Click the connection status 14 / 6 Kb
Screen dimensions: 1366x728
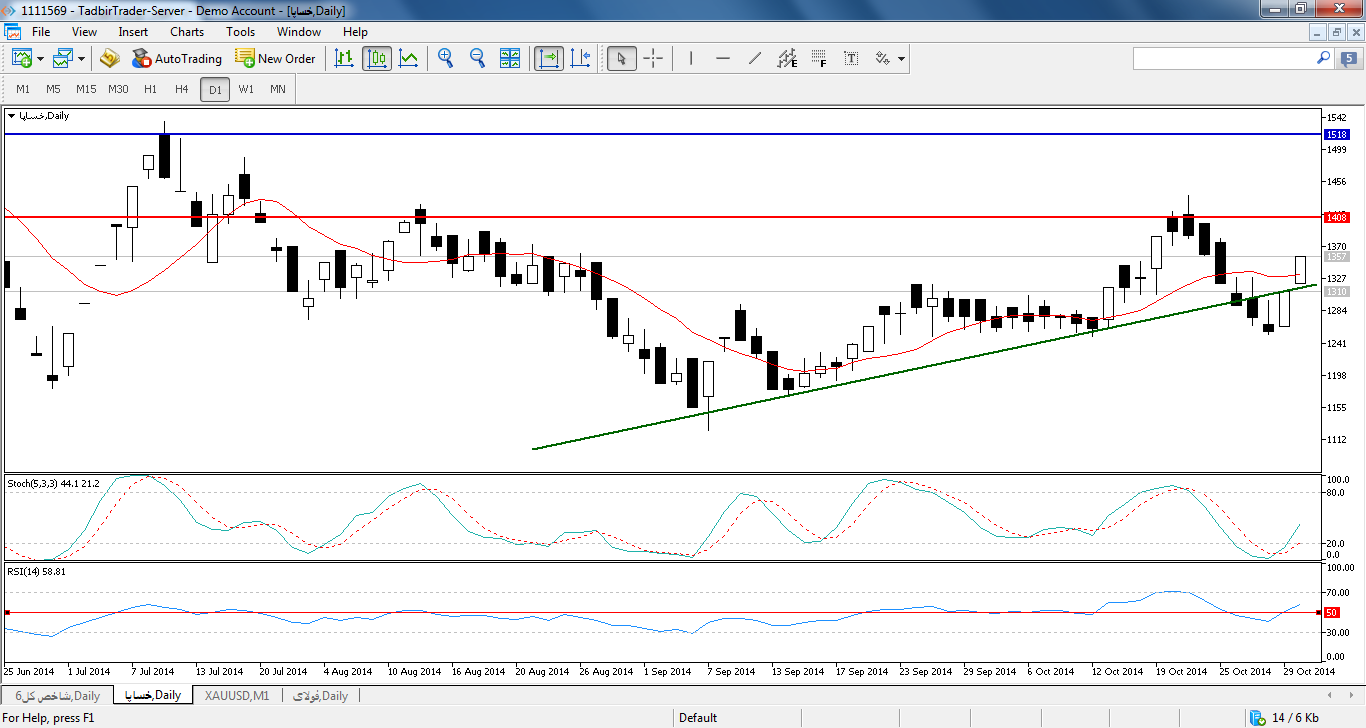(1285, 718)
